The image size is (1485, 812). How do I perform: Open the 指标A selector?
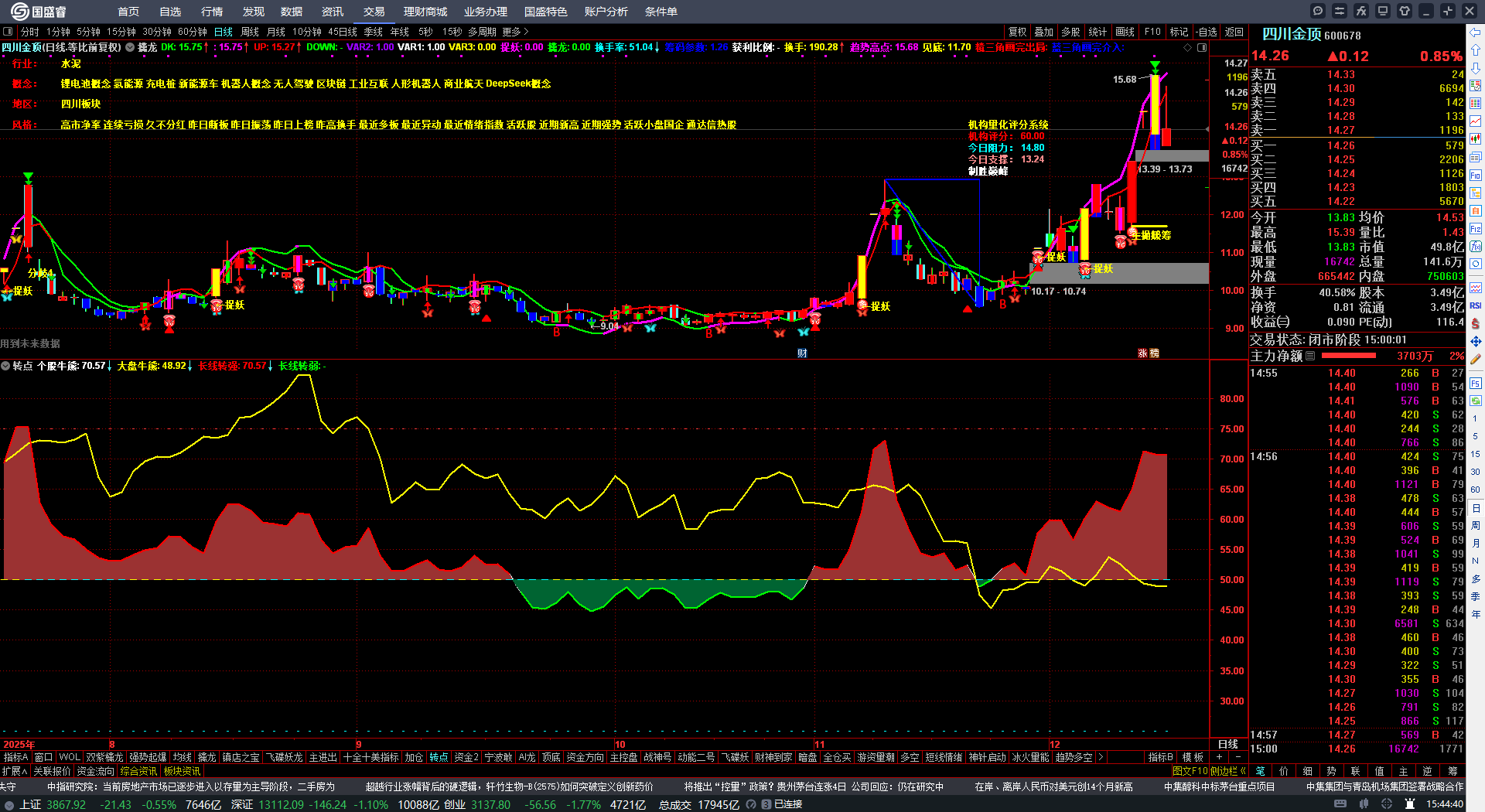(15, 757)
